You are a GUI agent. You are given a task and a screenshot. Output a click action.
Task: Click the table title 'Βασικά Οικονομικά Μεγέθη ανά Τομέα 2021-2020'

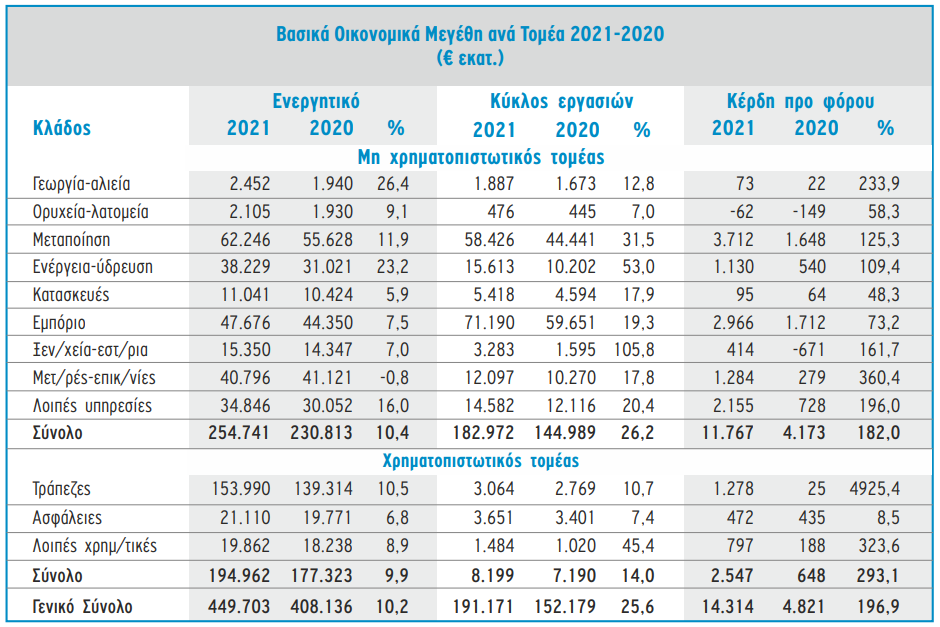tap(470, 34)
